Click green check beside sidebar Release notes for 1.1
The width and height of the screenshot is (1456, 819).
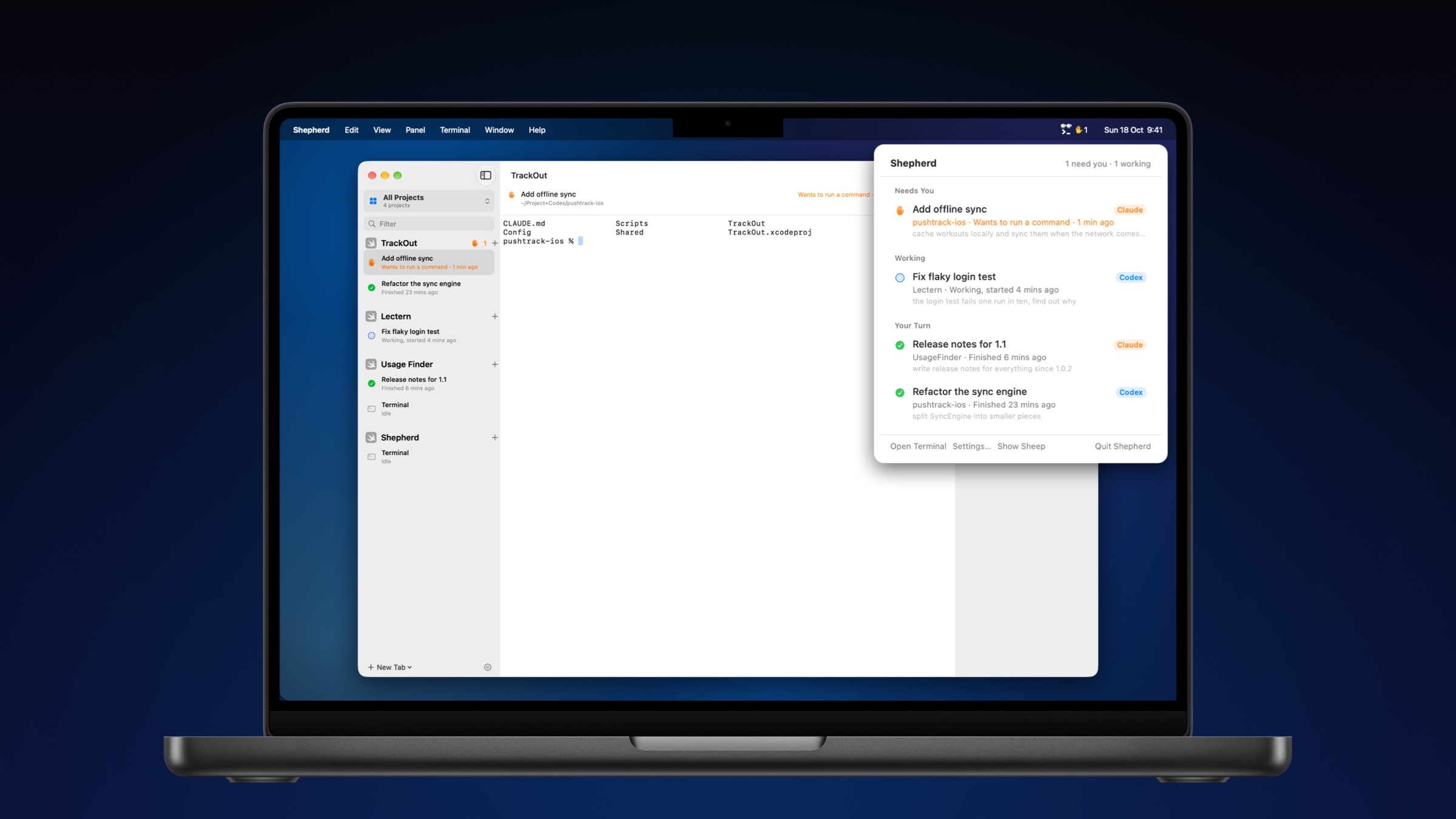pyautogui.click(x=371, y=383)
